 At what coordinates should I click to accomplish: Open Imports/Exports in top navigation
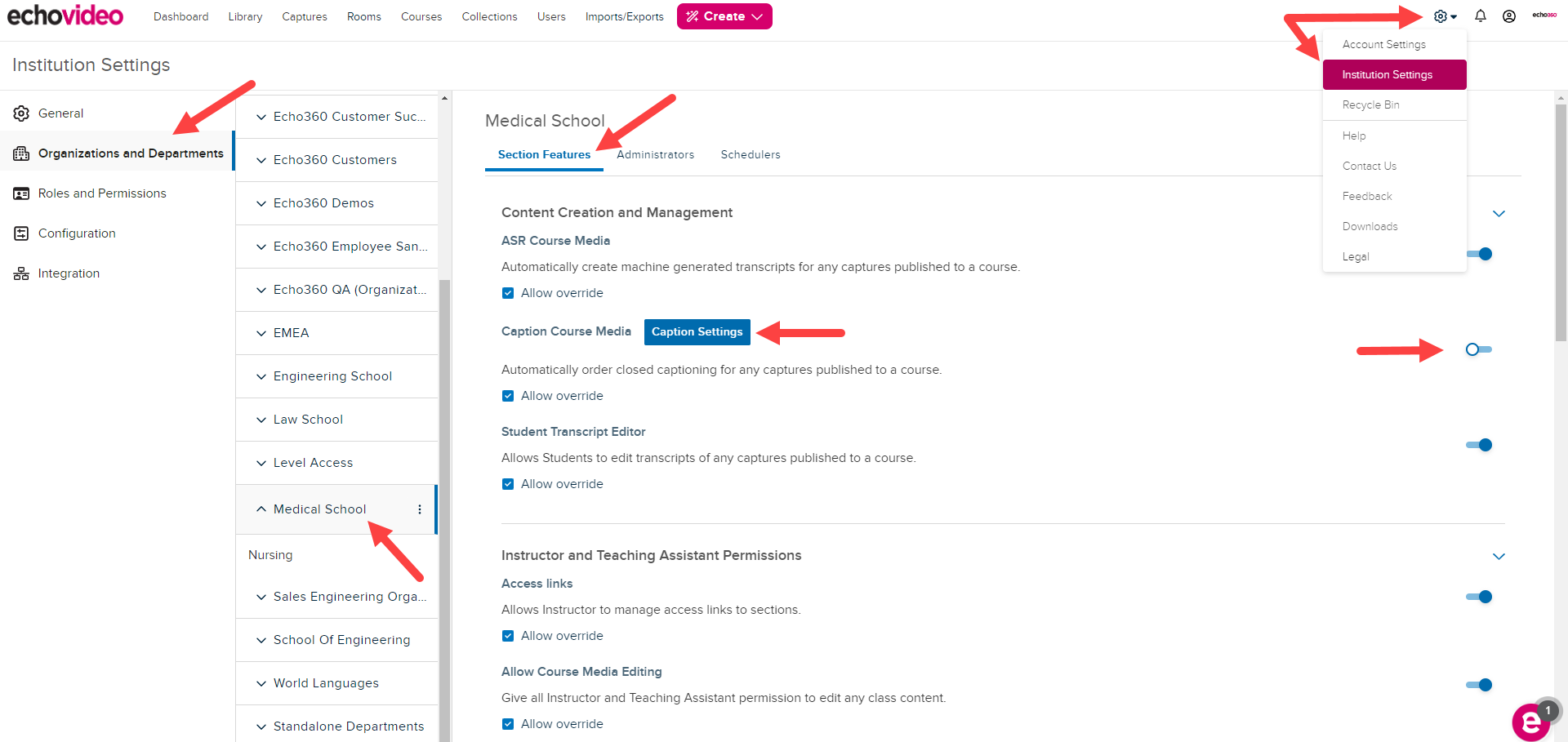pyautogui.click(x=625, y=16)
